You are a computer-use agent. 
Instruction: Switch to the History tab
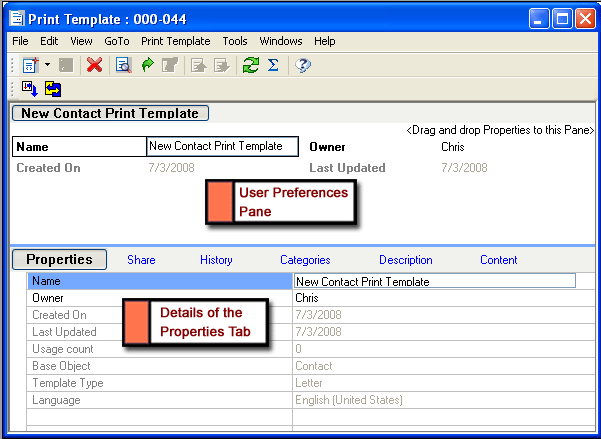point(216,260)
